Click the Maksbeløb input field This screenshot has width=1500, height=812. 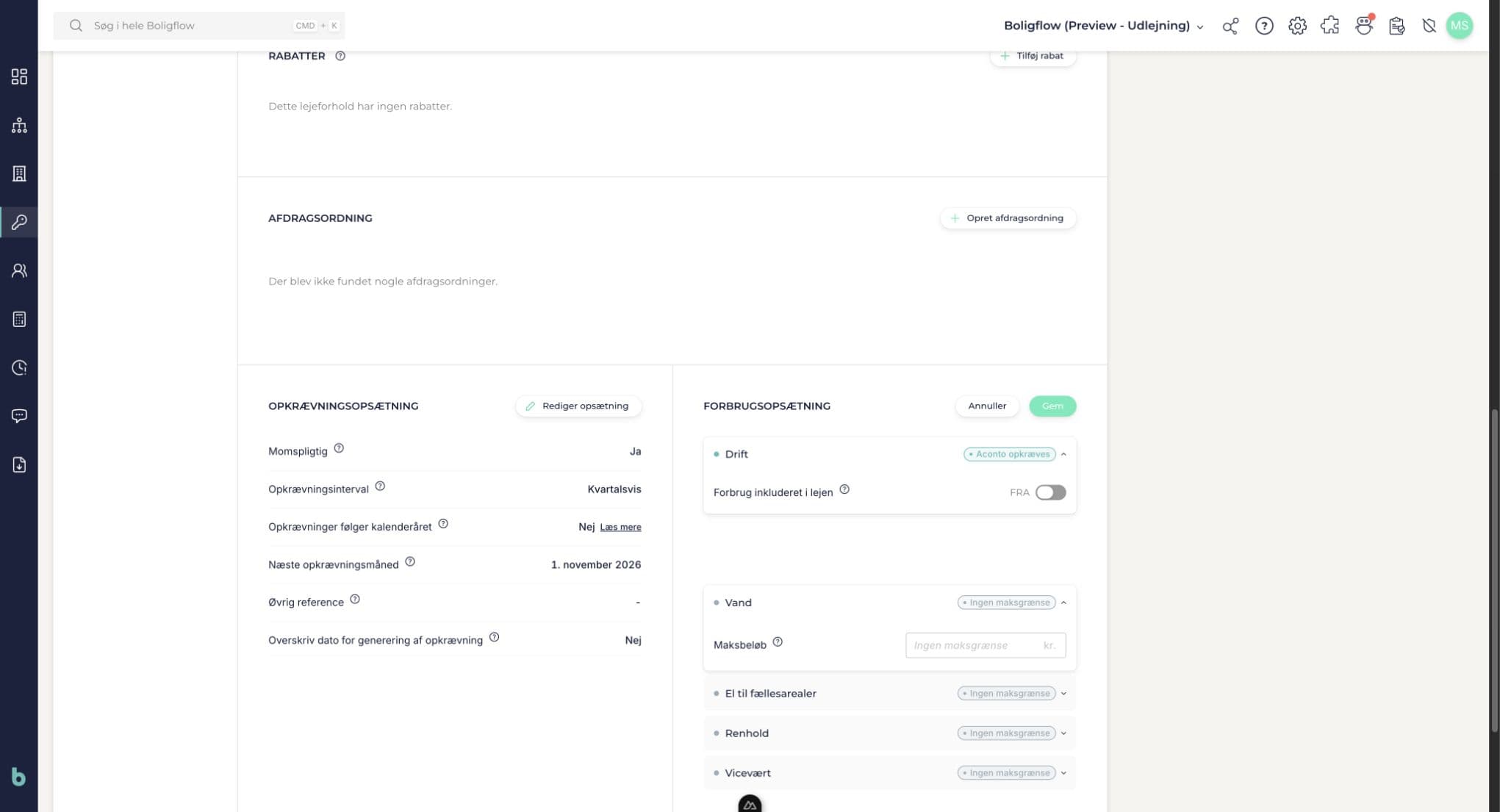tap(986, 645)
